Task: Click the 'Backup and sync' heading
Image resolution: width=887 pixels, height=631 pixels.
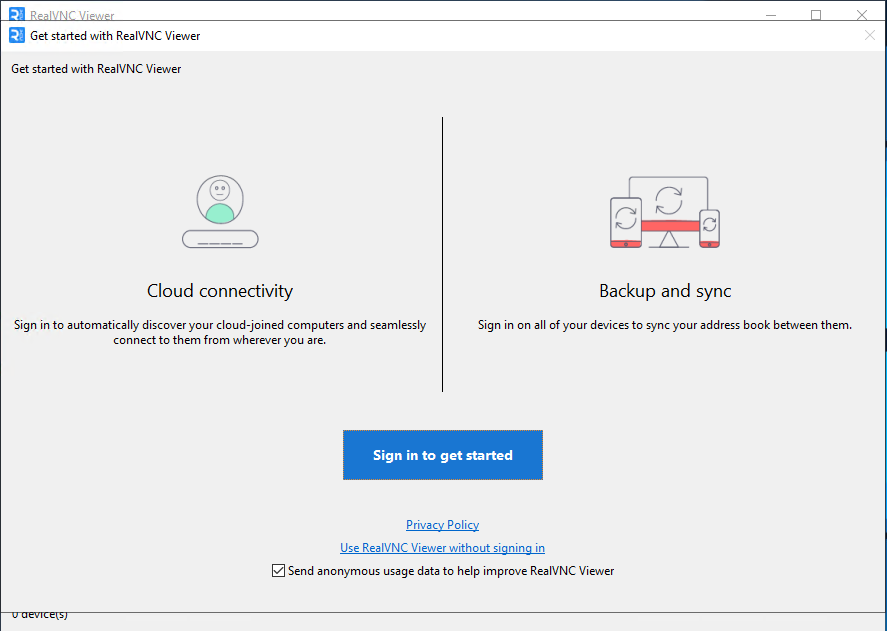Action: pos(665,291)
